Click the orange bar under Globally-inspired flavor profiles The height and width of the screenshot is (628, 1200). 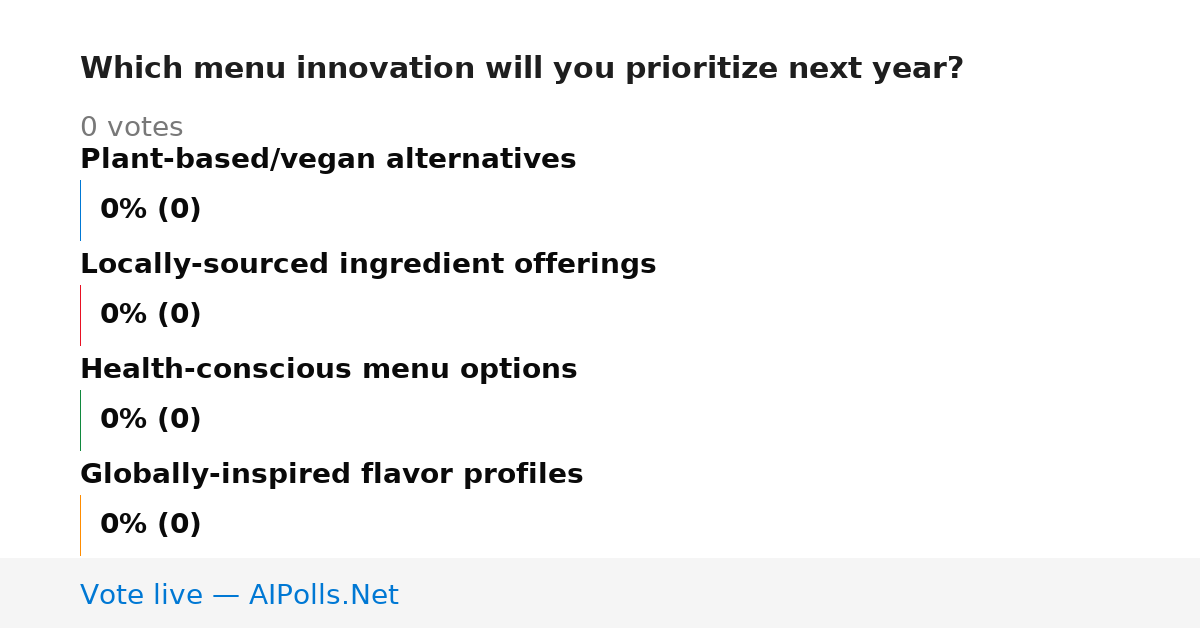coord(80,525)
